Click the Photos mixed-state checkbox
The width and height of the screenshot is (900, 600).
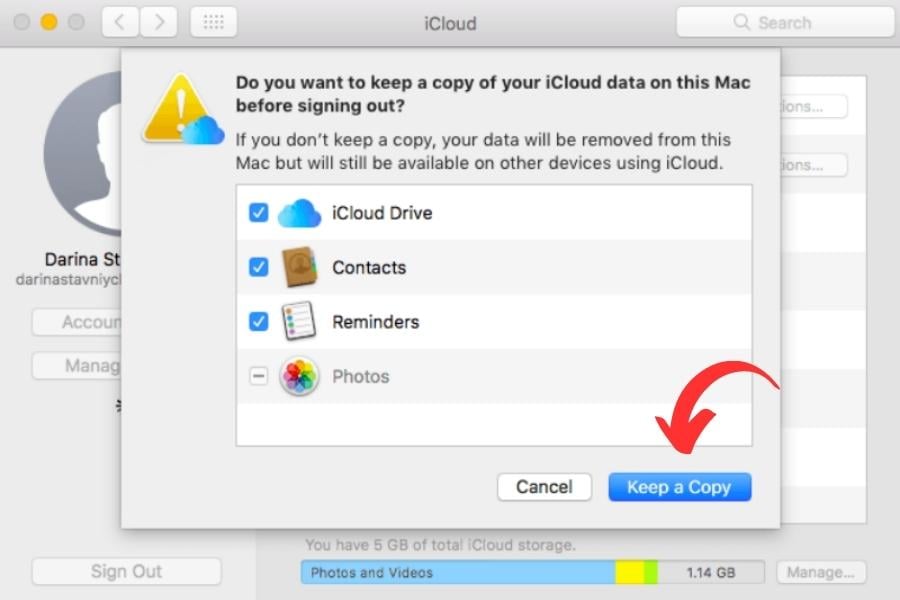[x=259, y=376]
